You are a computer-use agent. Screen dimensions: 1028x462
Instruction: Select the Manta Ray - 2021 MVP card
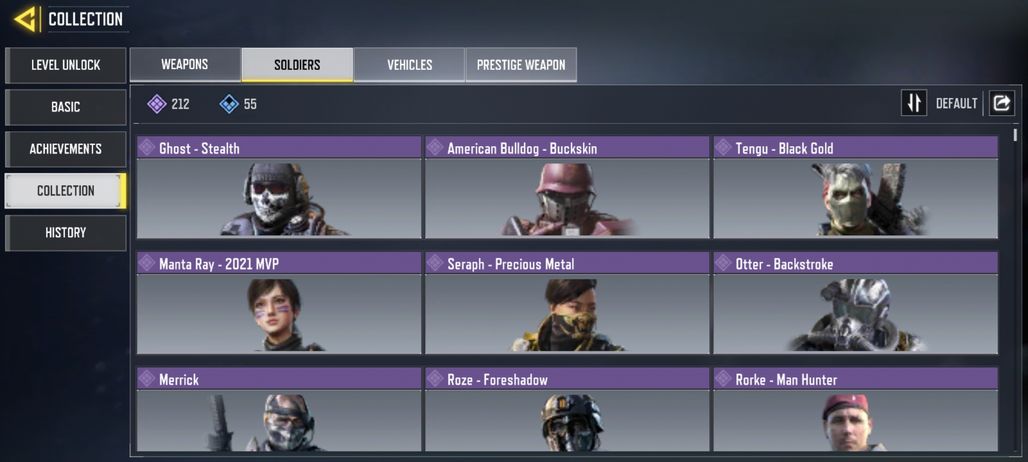[279, 303]
